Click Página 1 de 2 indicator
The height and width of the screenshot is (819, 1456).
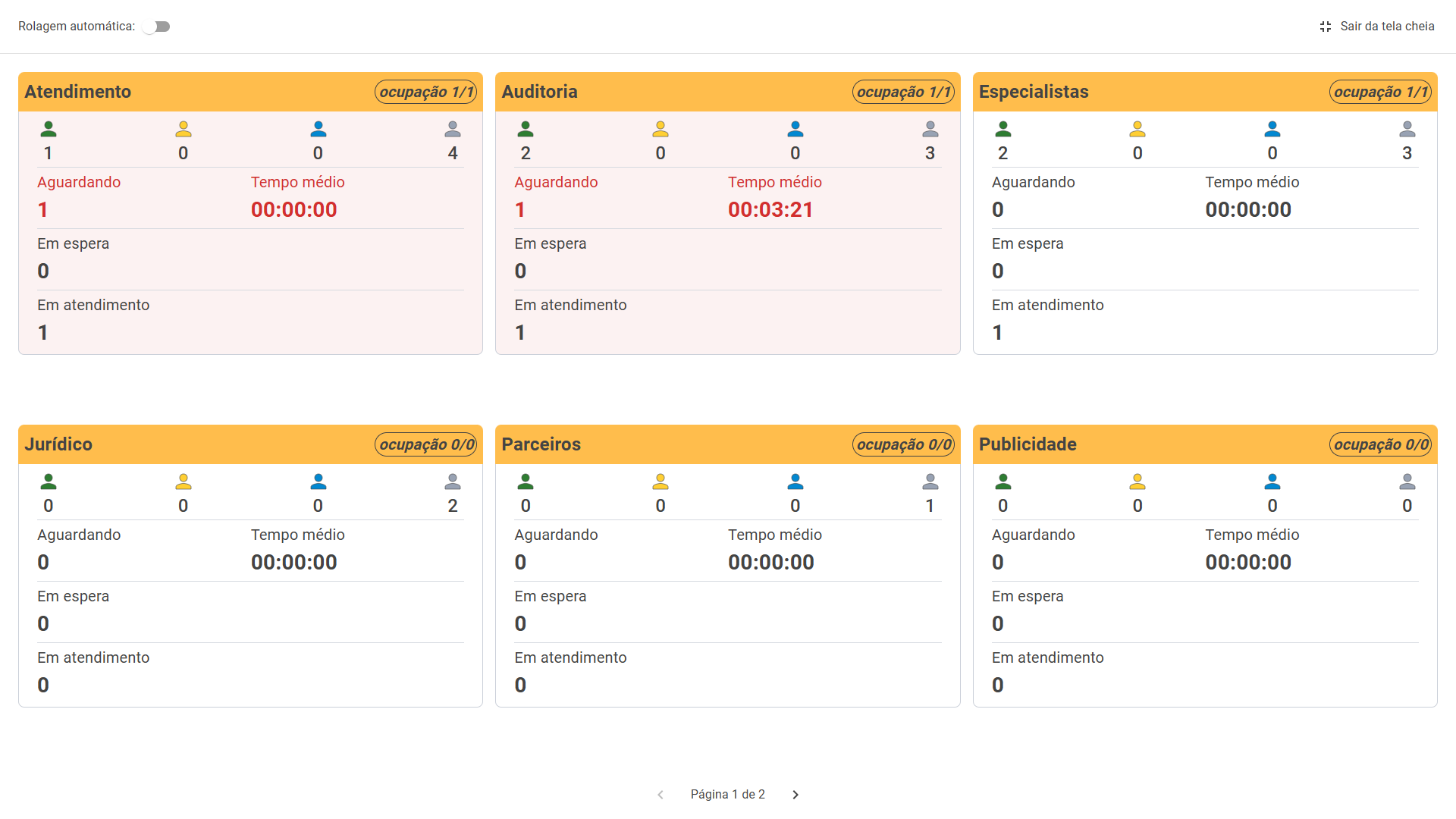tap(727, 795)
